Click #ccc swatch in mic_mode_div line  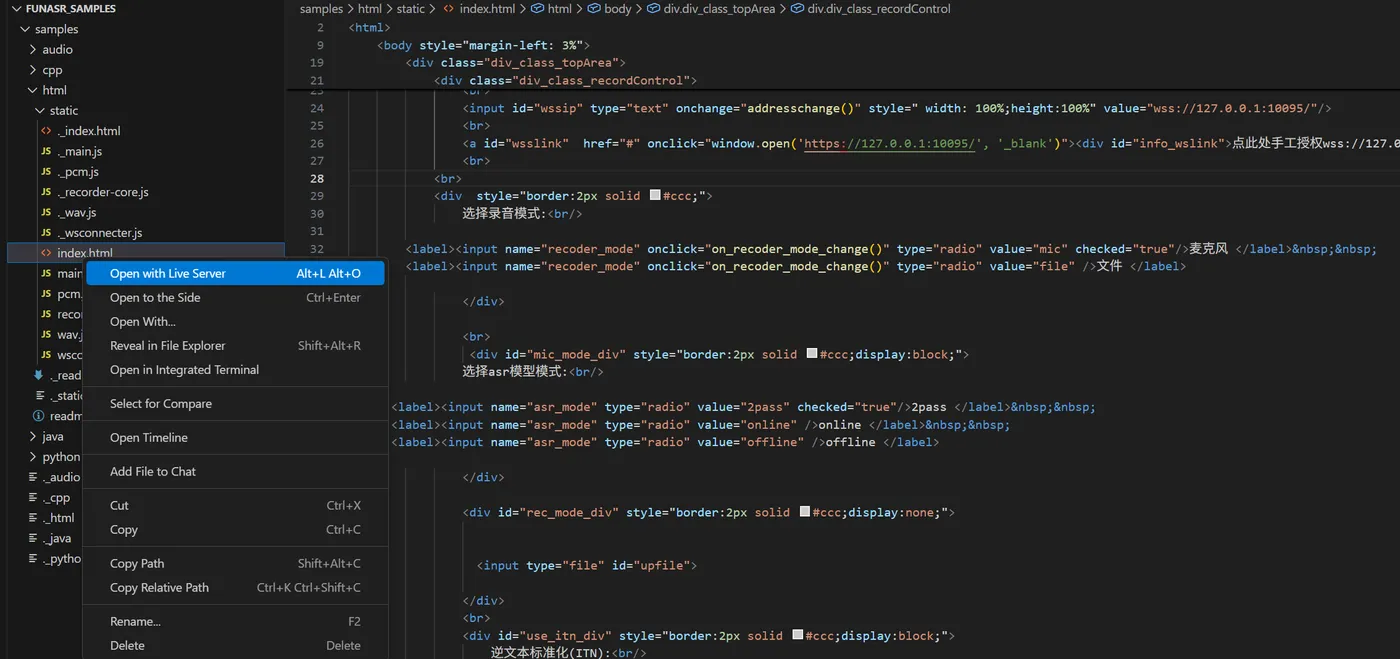[811, 354]
